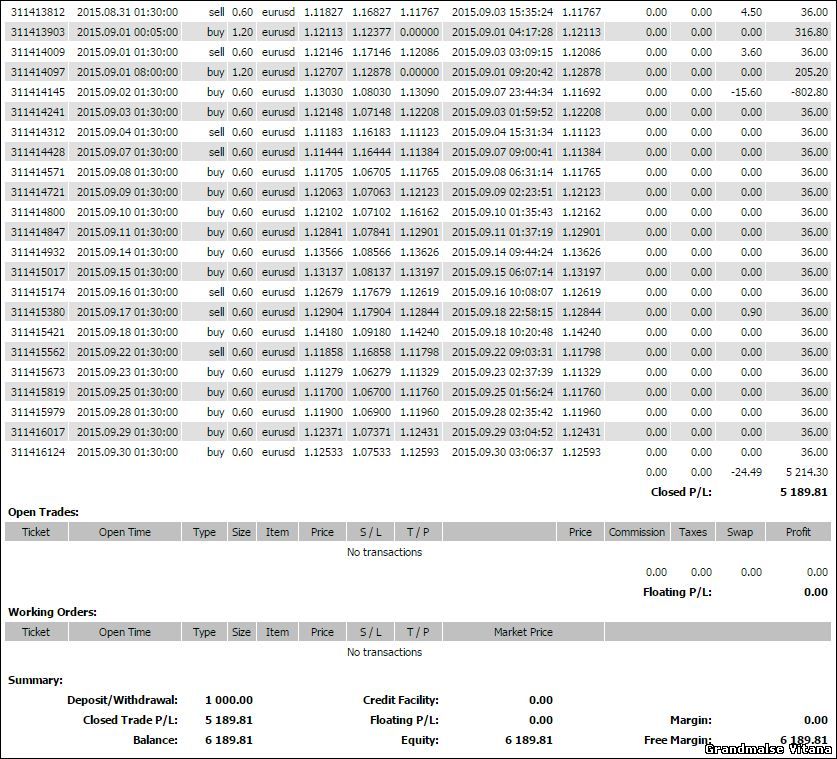Select the sell type in row 311414312
The height and width of the screenshot is (759, 837).
[216, 132]
